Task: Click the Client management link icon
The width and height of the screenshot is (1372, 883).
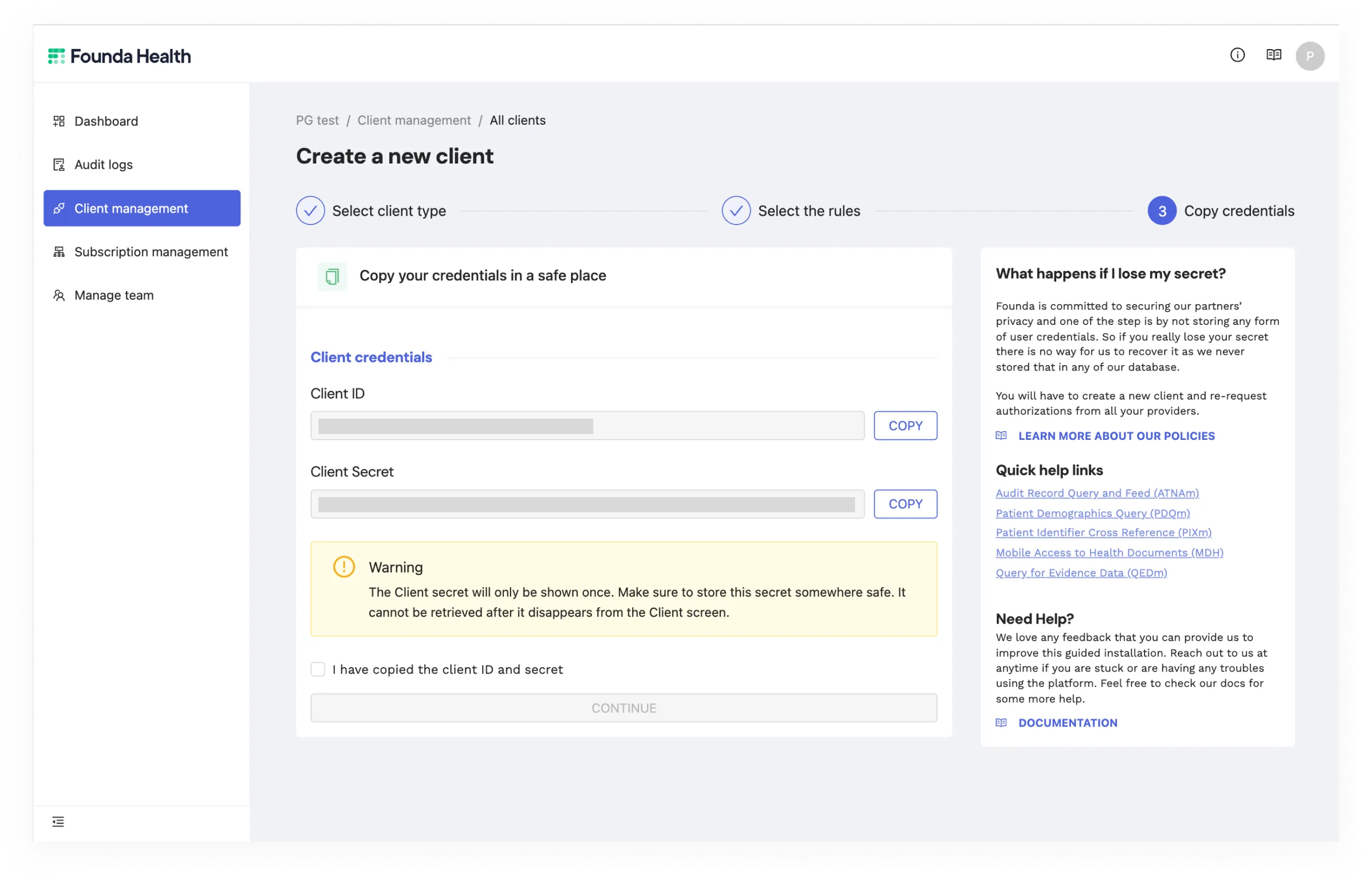Action: pos(58,208)
